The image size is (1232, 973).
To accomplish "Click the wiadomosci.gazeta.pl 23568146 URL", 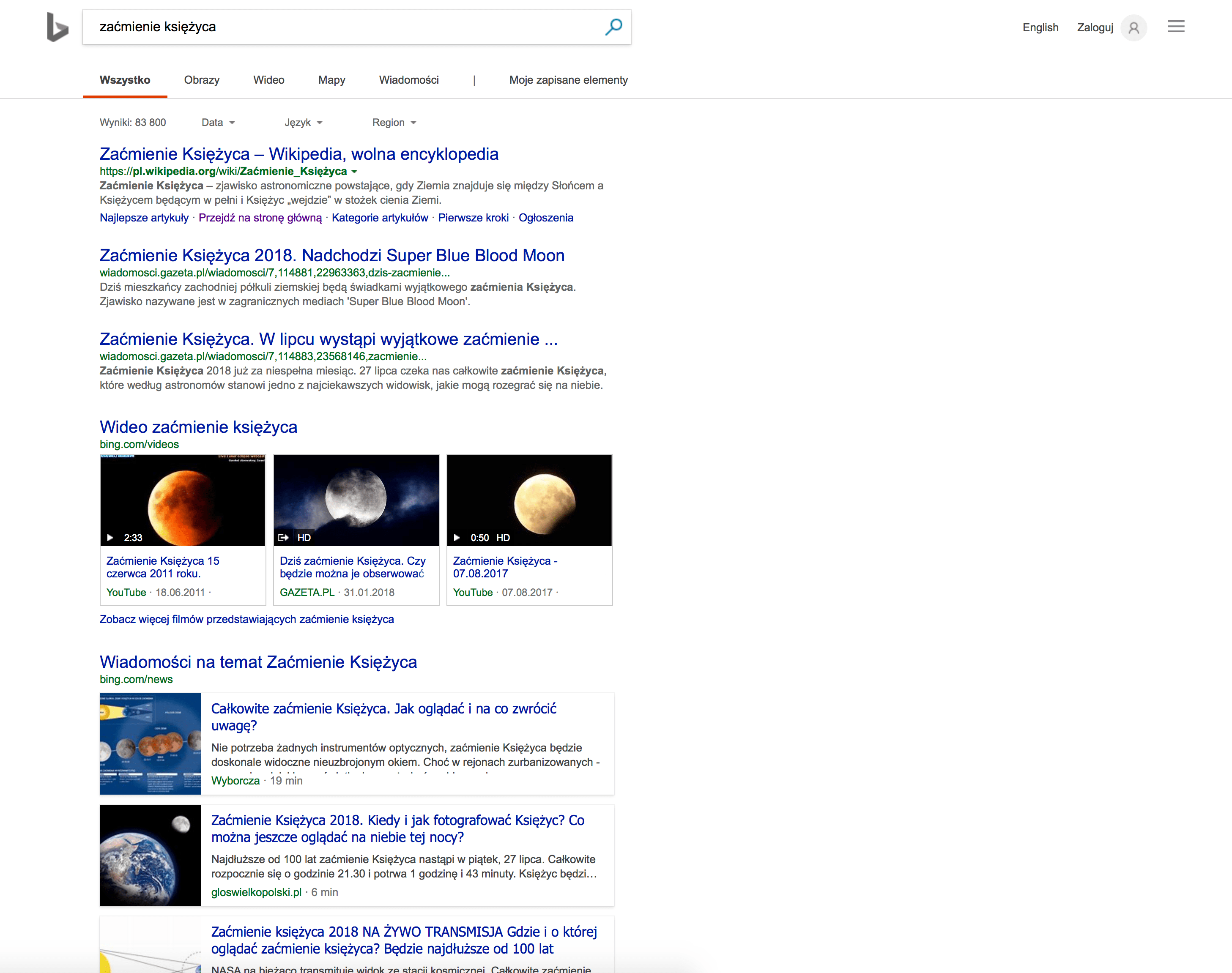I will [x=263, y=357].
